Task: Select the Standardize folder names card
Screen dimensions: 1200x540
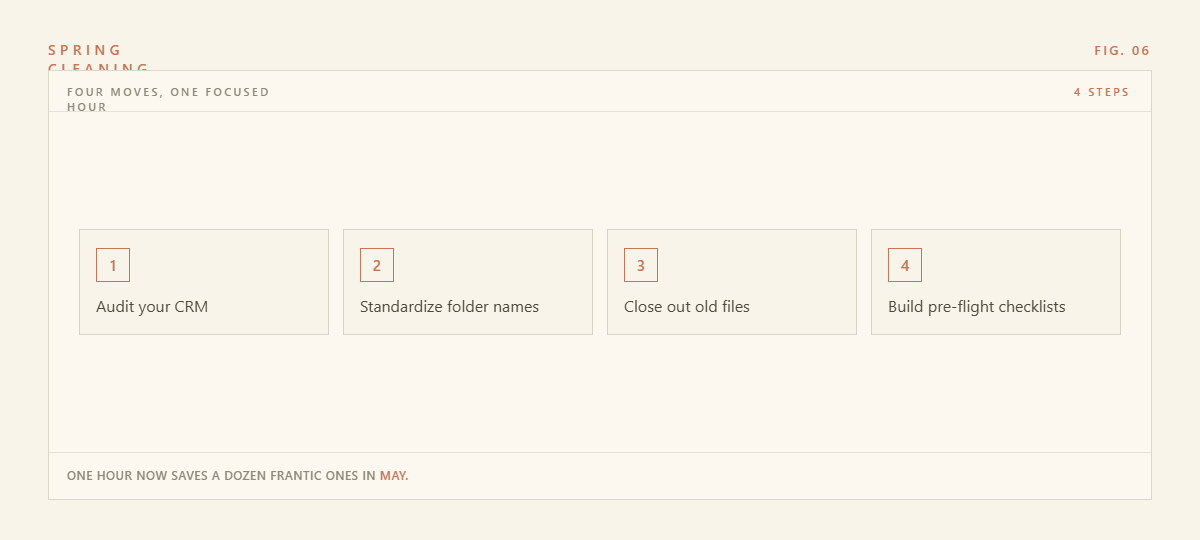Action: tap(468, 282)
